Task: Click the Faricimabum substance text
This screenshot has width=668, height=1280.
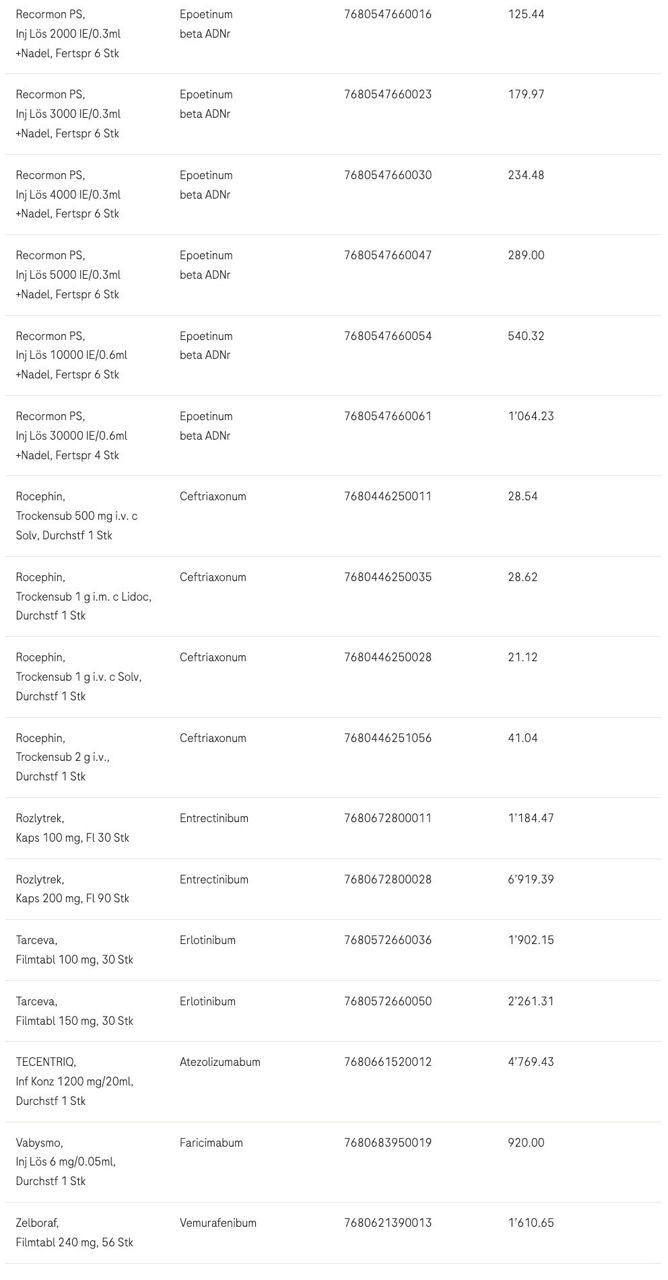Action: tap(212, 1143)
